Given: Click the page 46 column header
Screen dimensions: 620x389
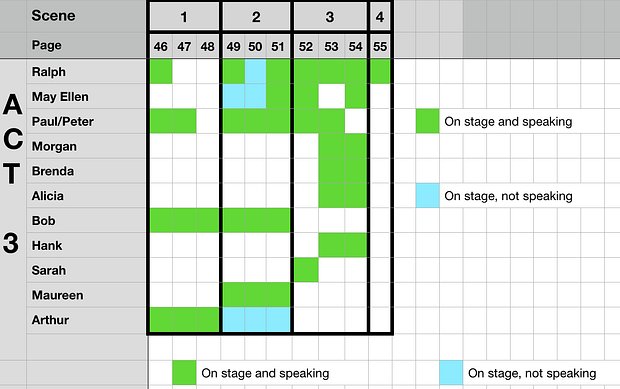Looking at the screenshot, I should click(161, 47).
